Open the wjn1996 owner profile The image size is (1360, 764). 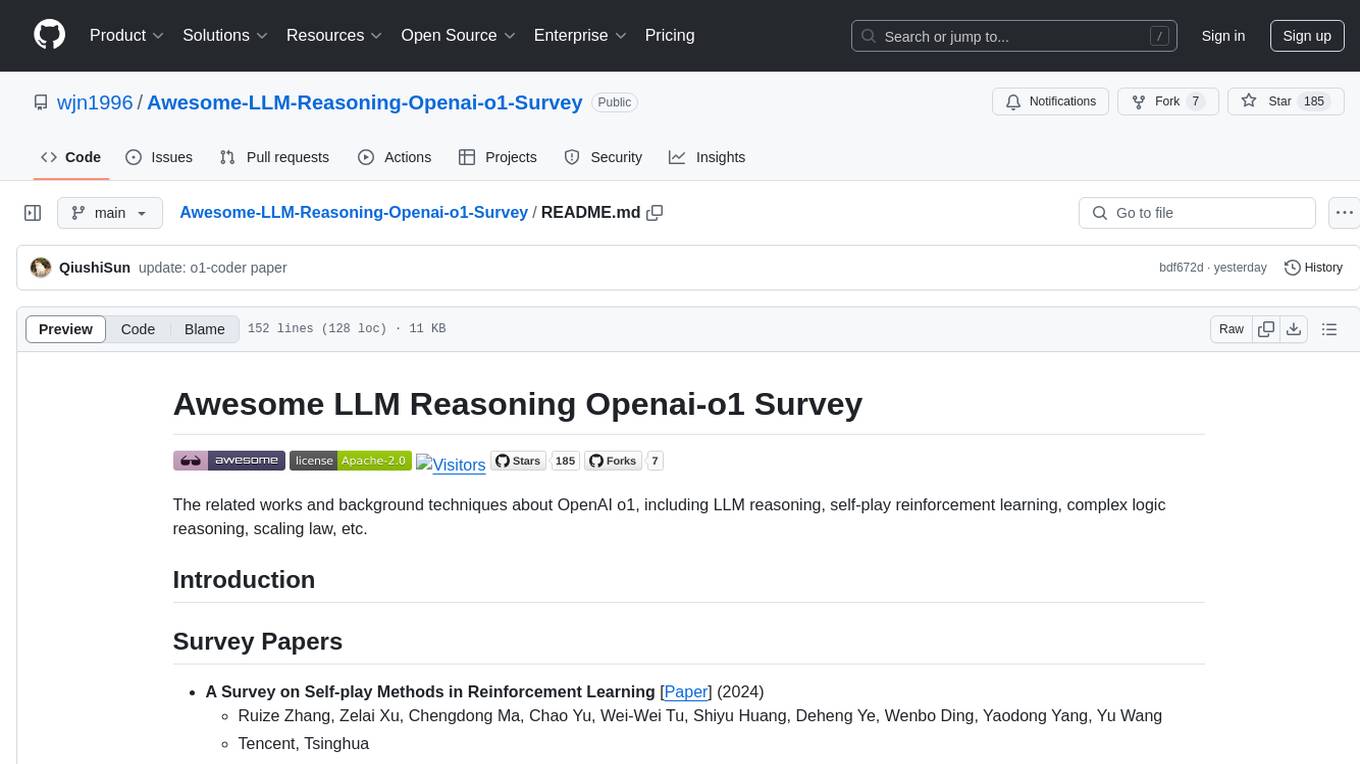coord(95,102)
